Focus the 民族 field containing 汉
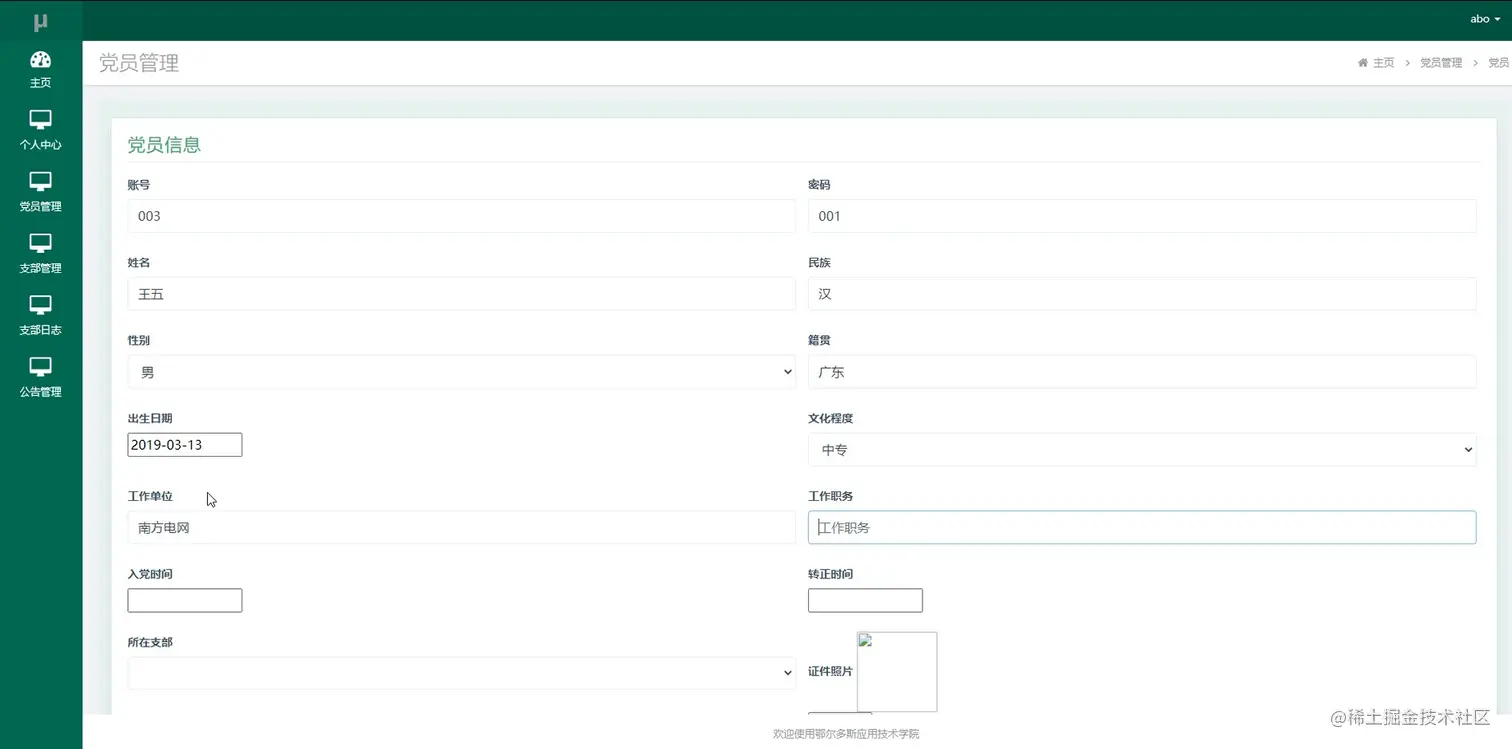Viewport: 1512px width, 749px height. pos(1142,294)
